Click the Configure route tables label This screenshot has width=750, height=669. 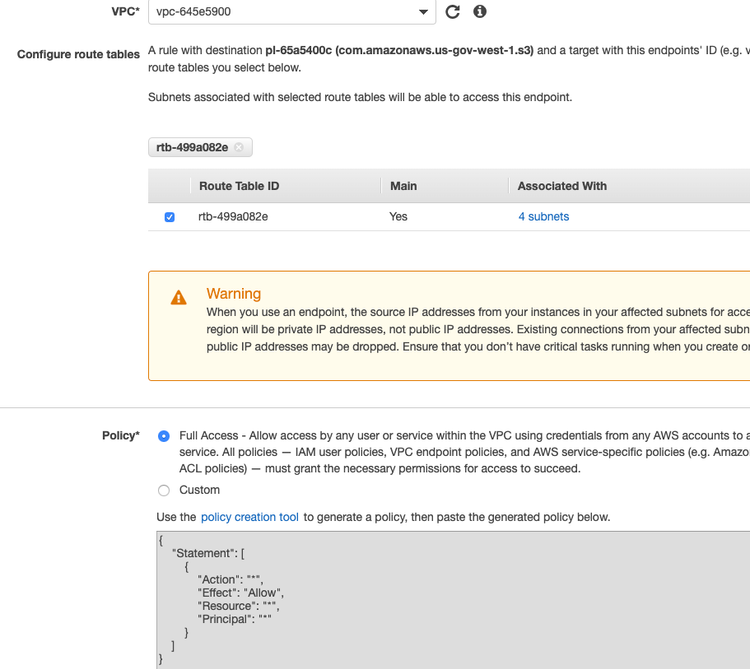point(78,54)
